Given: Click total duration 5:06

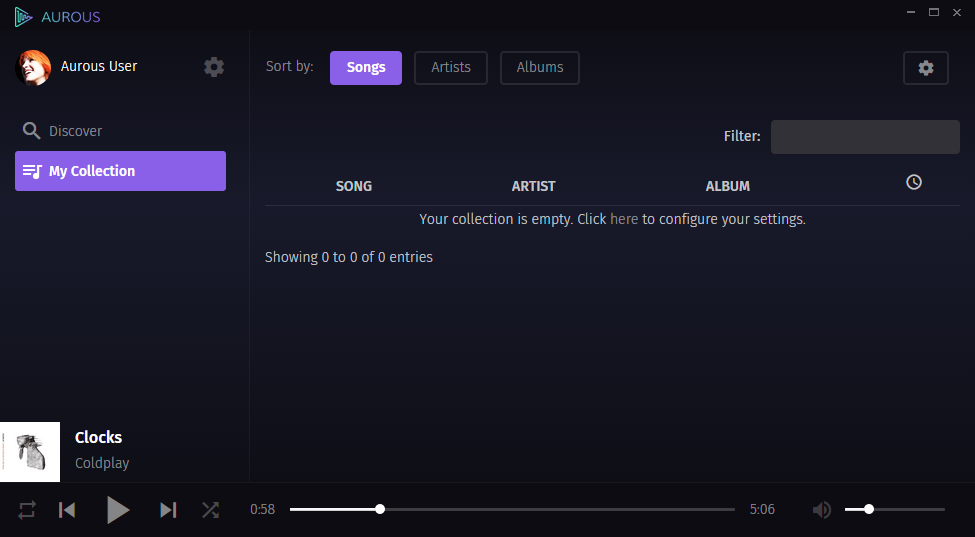Looking at the screenshot, I should [x=762, y=510].
